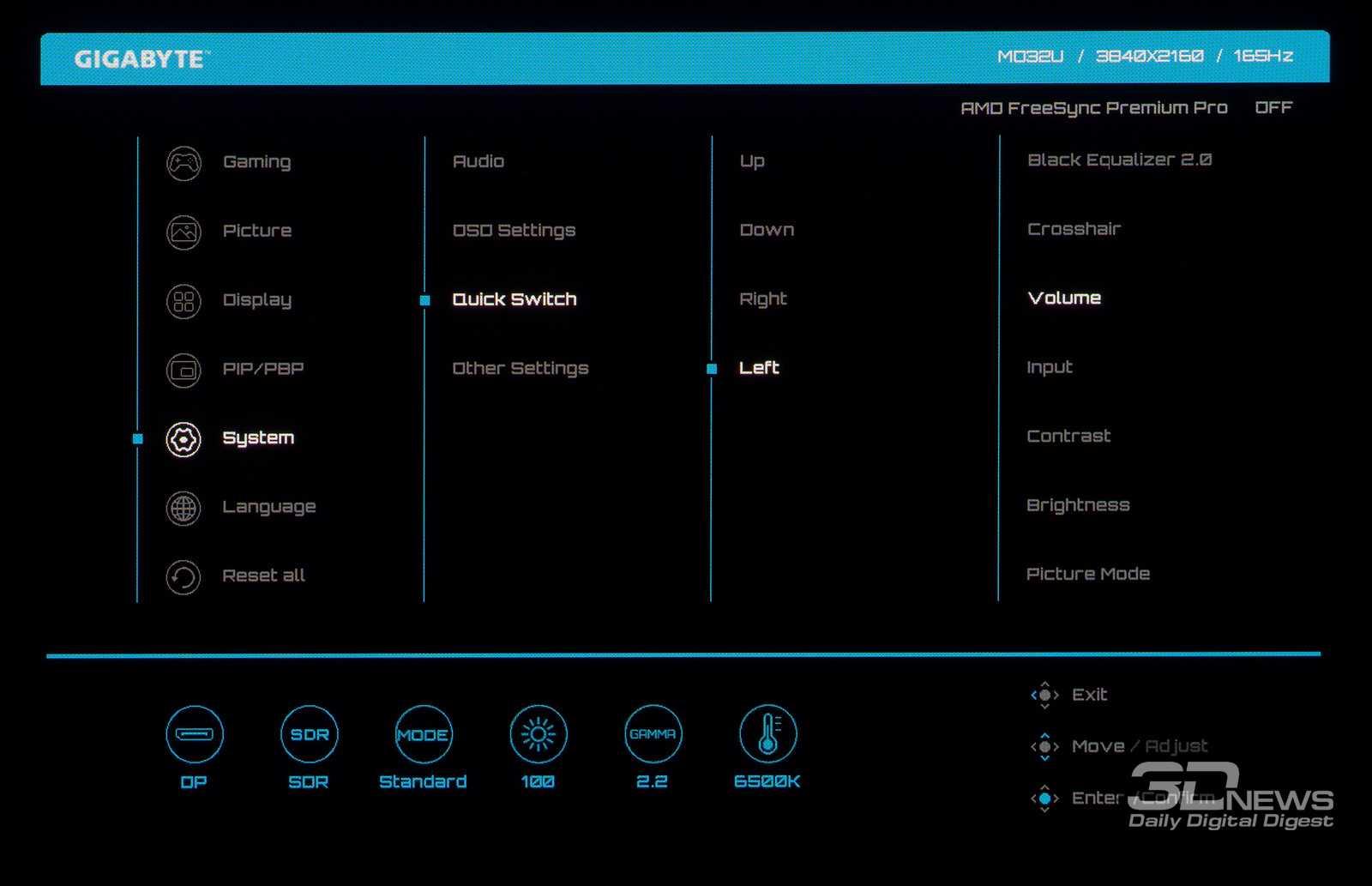Click the 6500K value text

pos(767,781)
